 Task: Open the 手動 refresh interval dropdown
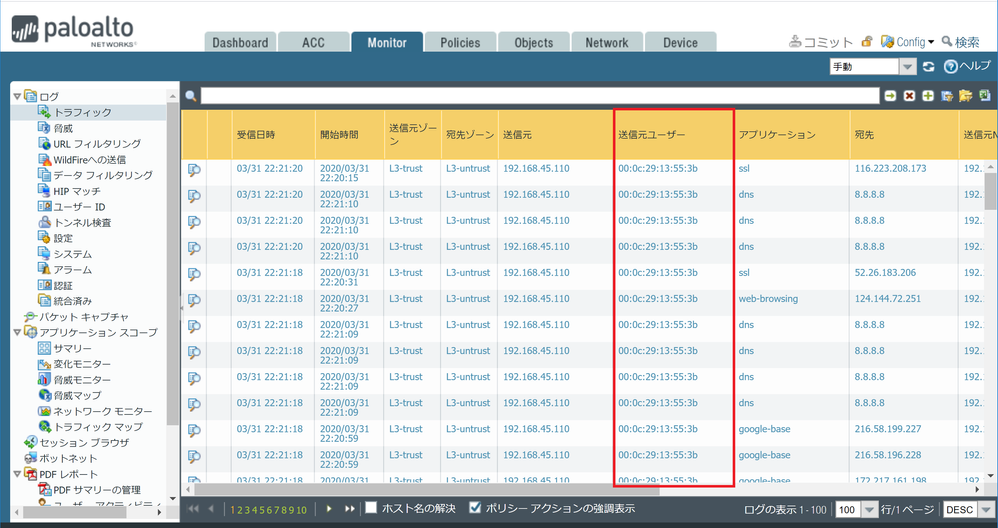click(x=907, y=67)
